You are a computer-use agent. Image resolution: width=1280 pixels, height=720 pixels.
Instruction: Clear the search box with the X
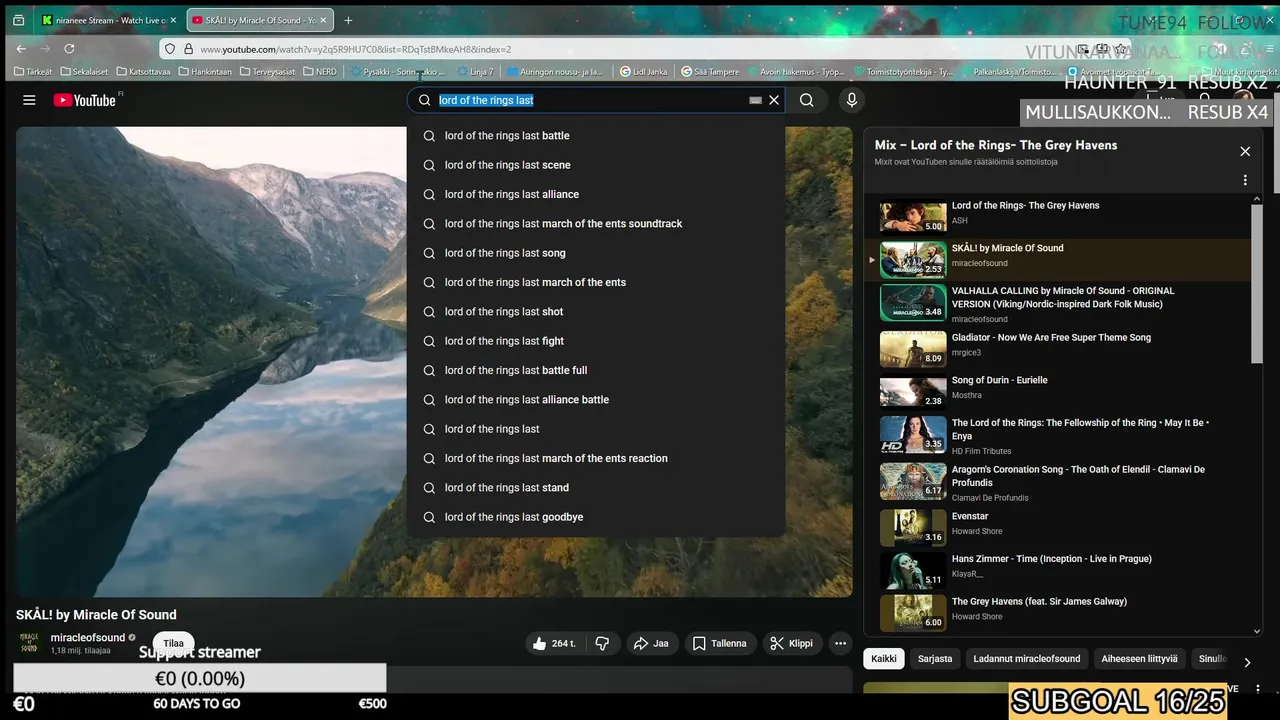[774, 100]
